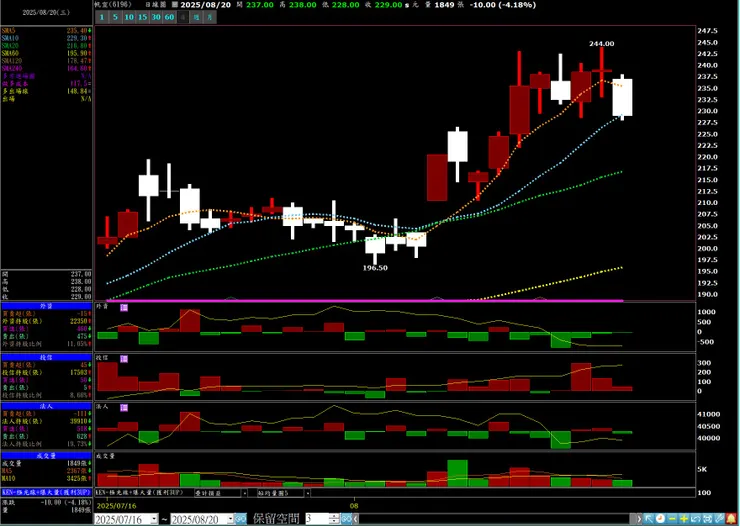The width and height of the screenshot is (740, 526).
Task: Open the 累計損益 dropdown arrow
Action: tap(244, 493)
